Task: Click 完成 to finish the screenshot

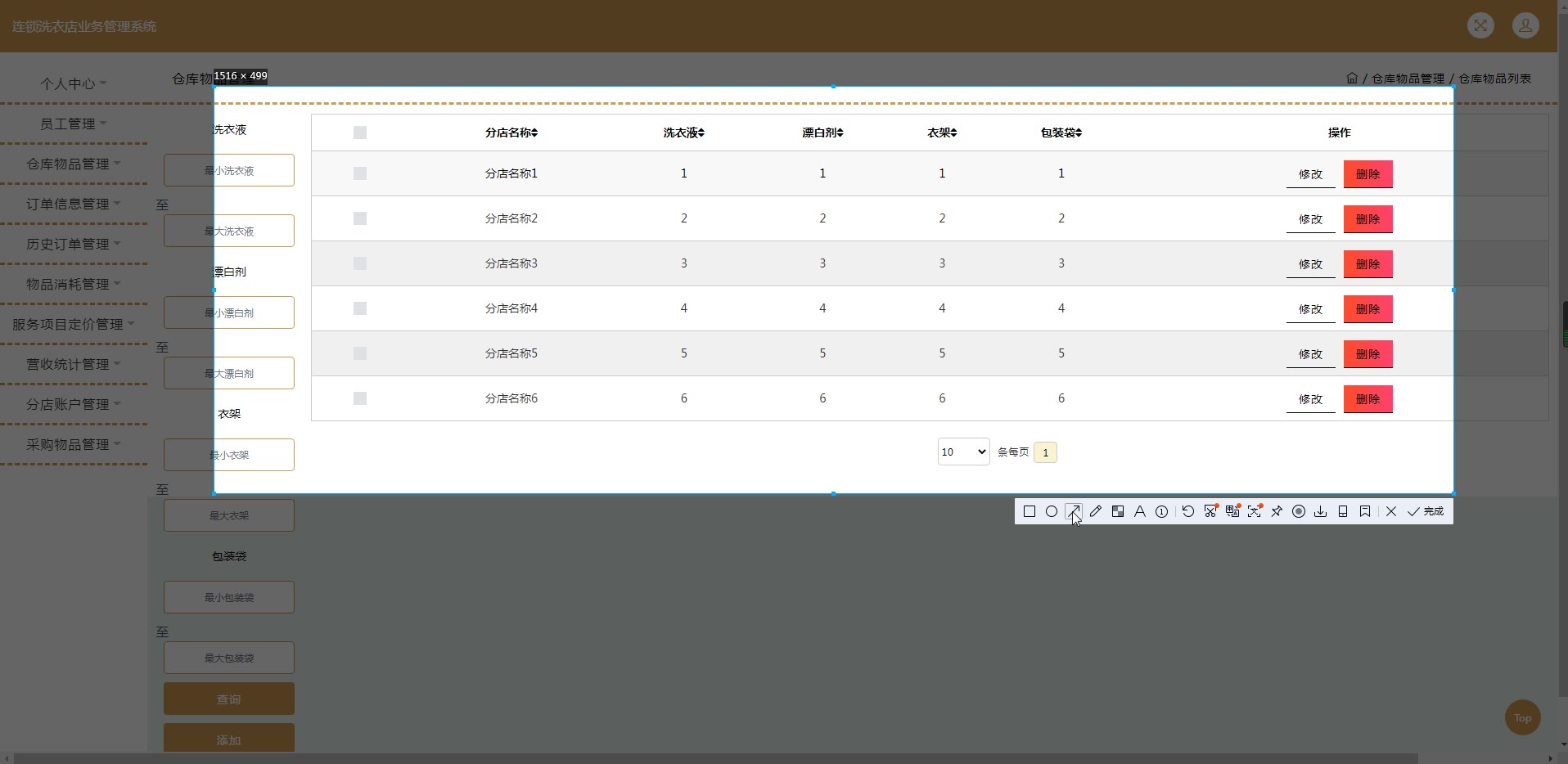Action: click(x=1426, y=511)
